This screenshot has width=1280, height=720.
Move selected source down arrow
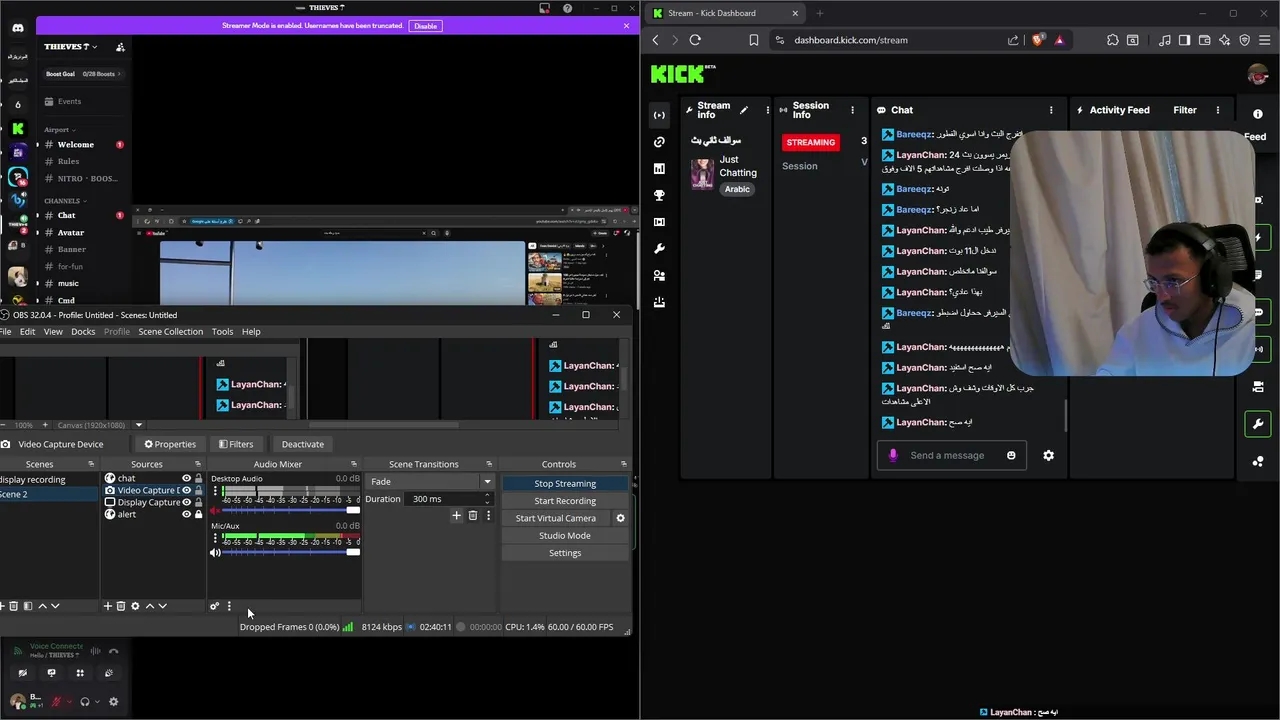(163, 606)
